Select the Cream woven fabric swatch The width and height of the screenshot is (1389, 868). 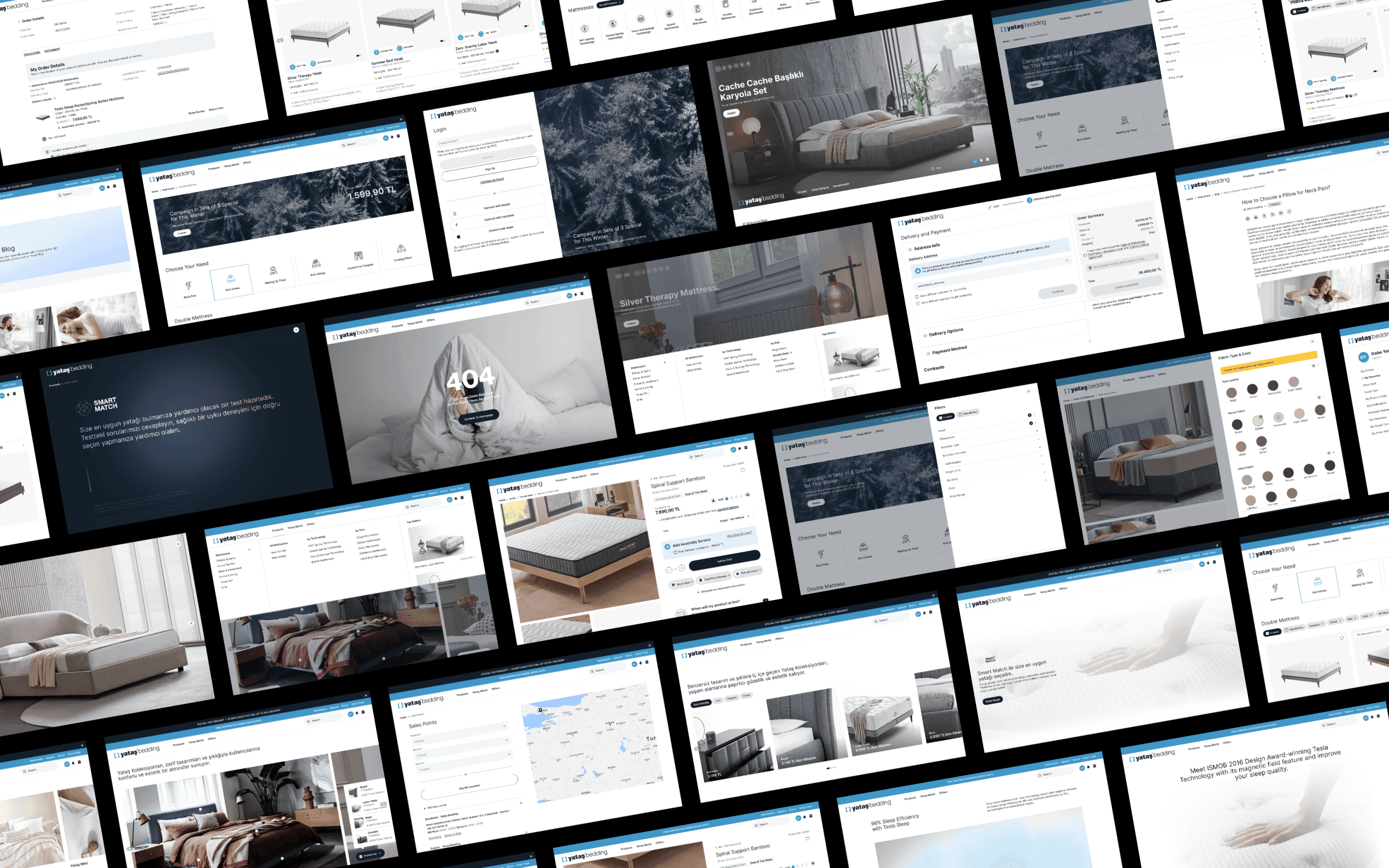click(1258, 421)
